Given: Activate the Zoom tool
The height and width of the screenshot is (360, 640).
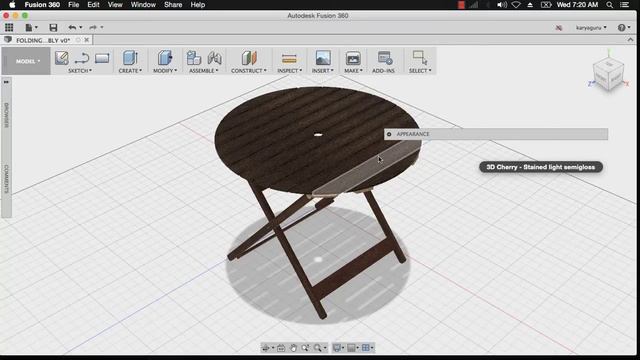Looking at the screenshot, I should (x=305, y=348).
